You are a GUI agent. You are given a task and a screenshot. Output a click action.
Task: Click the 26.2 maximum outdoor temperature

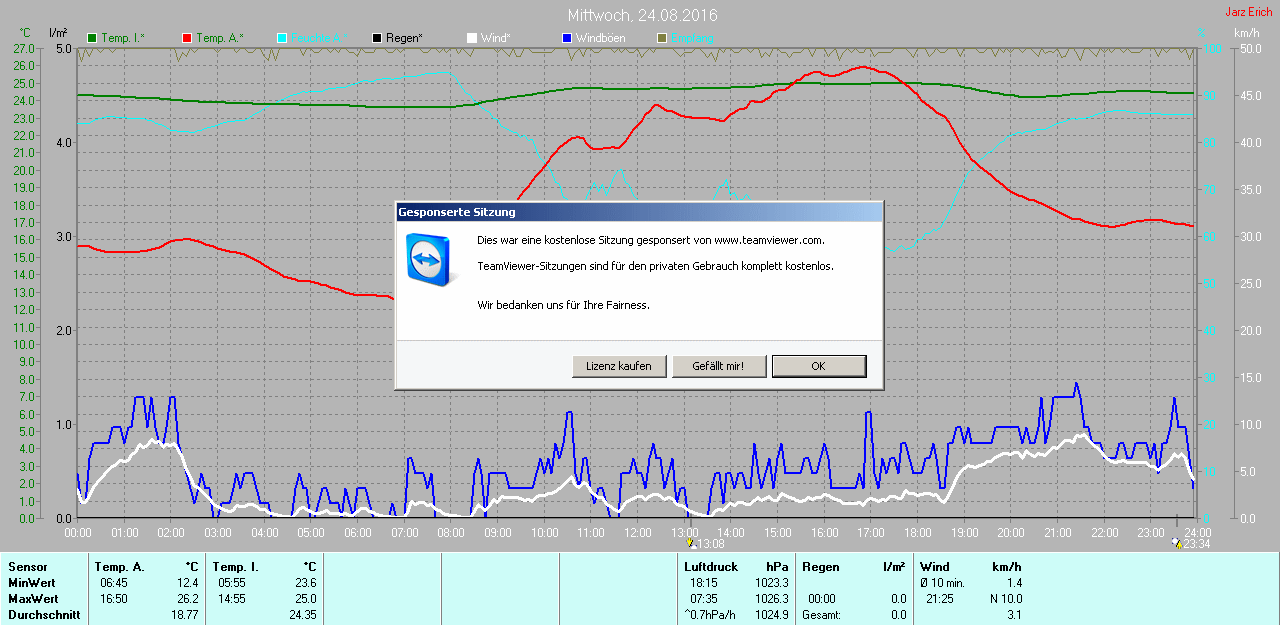click(x=187, y=599)
